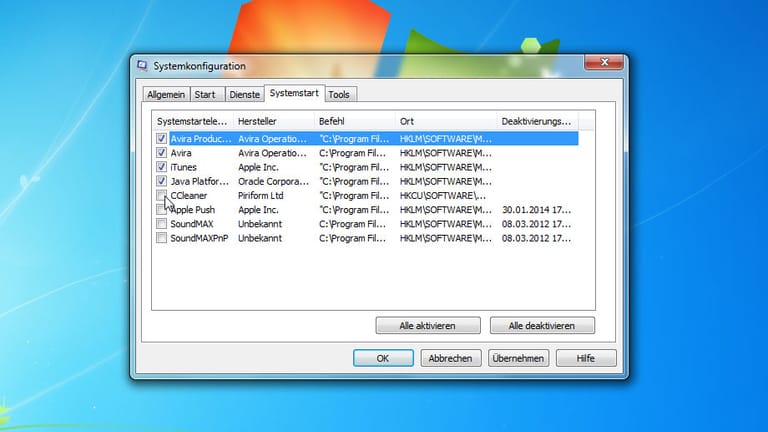The height and width of the screenshot is (432, 768).
Task: Switch to the Allgemein tab
Action: pyautogui.click(x=166, y=95)
